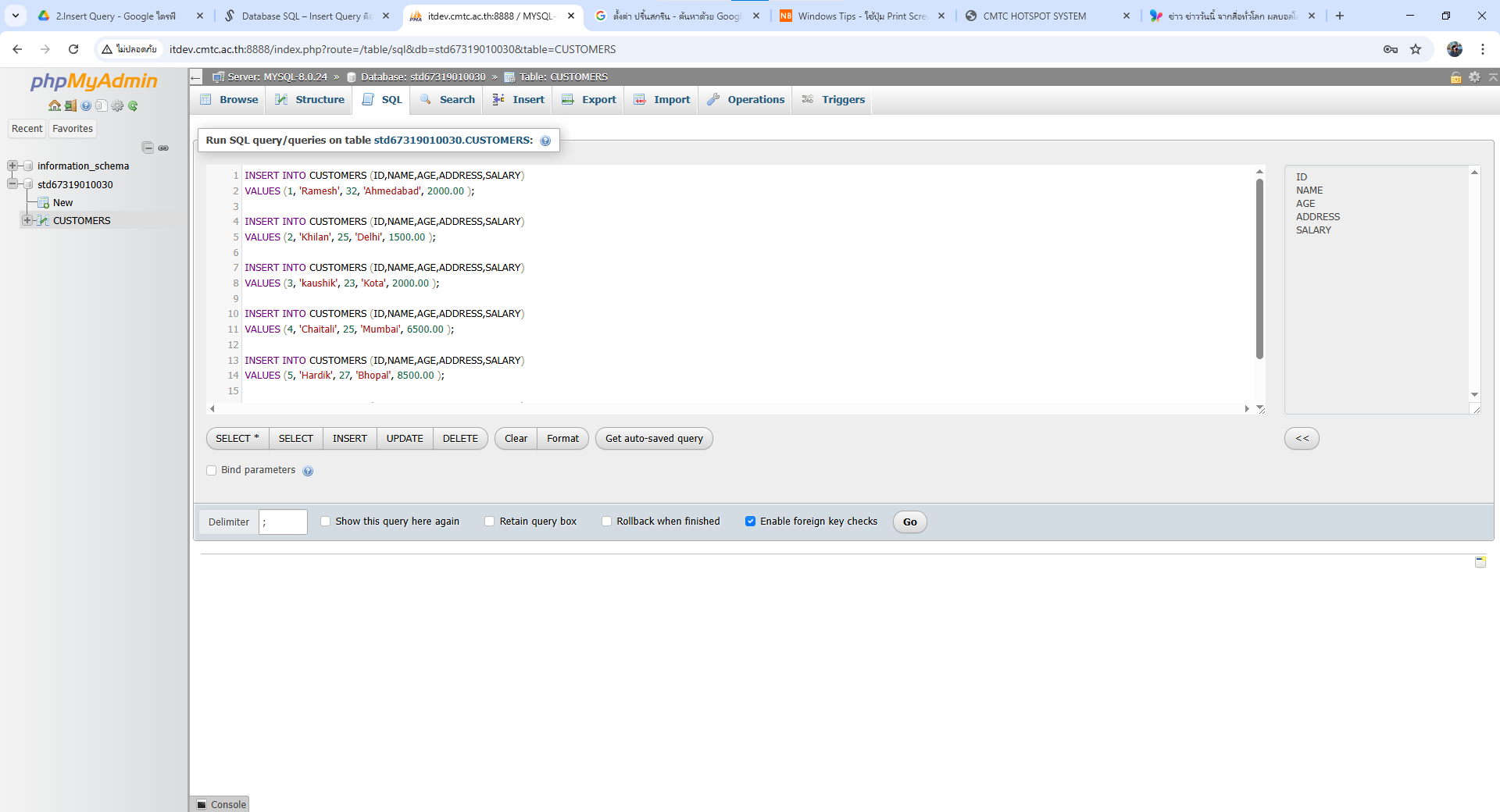
Task: Click the Log out door icon
Action: click(70, 105)
